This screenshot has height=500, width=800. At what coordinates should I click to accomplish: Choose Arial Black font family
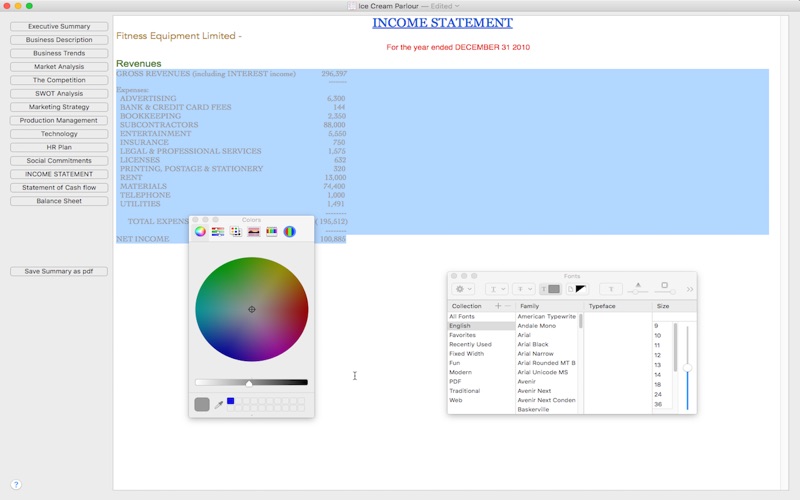533,344
